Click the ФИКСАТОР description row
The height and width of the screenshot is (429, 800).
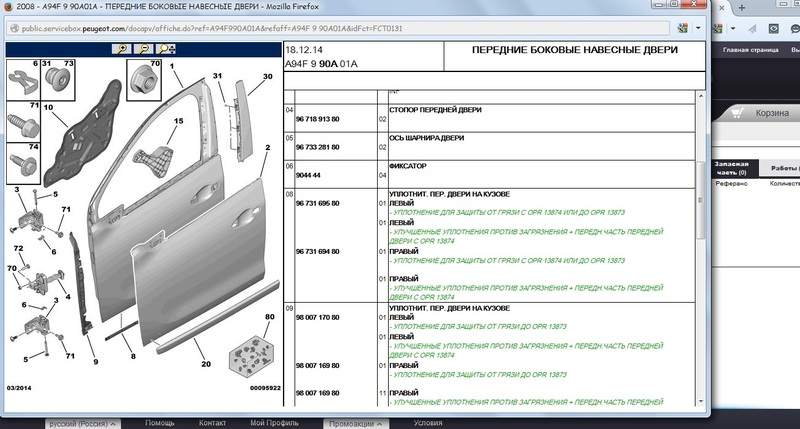(408, 166)
